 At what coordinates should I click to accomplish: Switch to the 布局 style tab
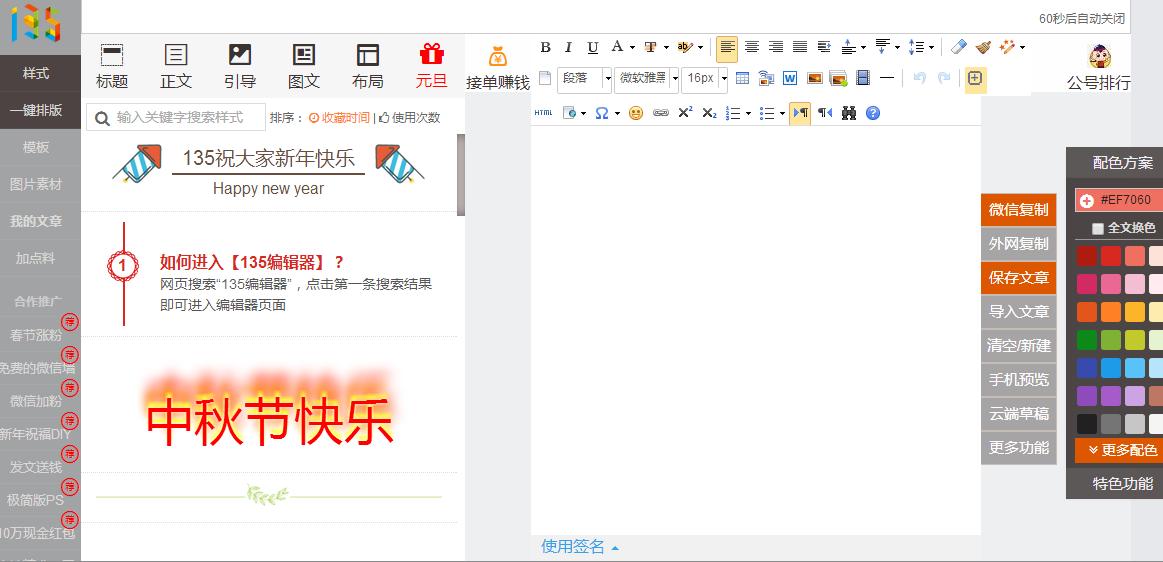coord(368,67)
